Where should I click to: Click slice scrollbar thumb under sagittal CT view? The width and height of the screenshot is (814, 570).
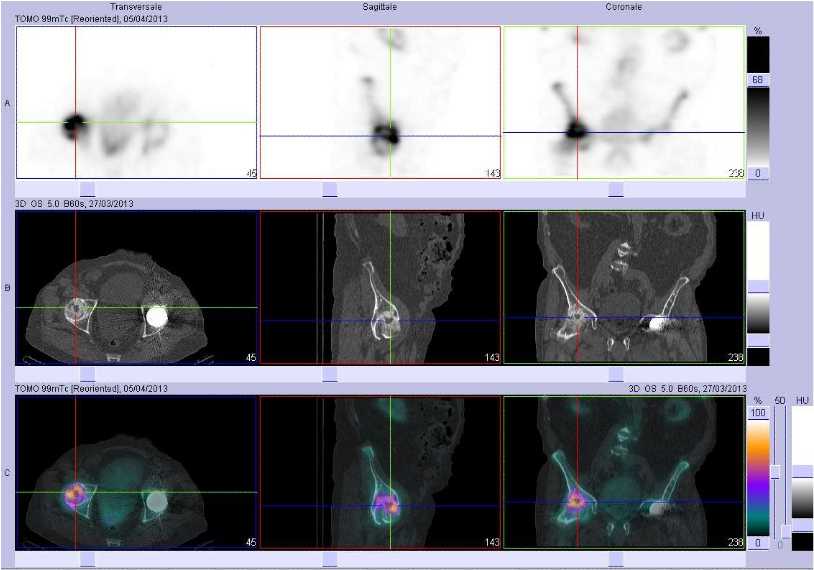pyautogui.click(x=330, y=374)
